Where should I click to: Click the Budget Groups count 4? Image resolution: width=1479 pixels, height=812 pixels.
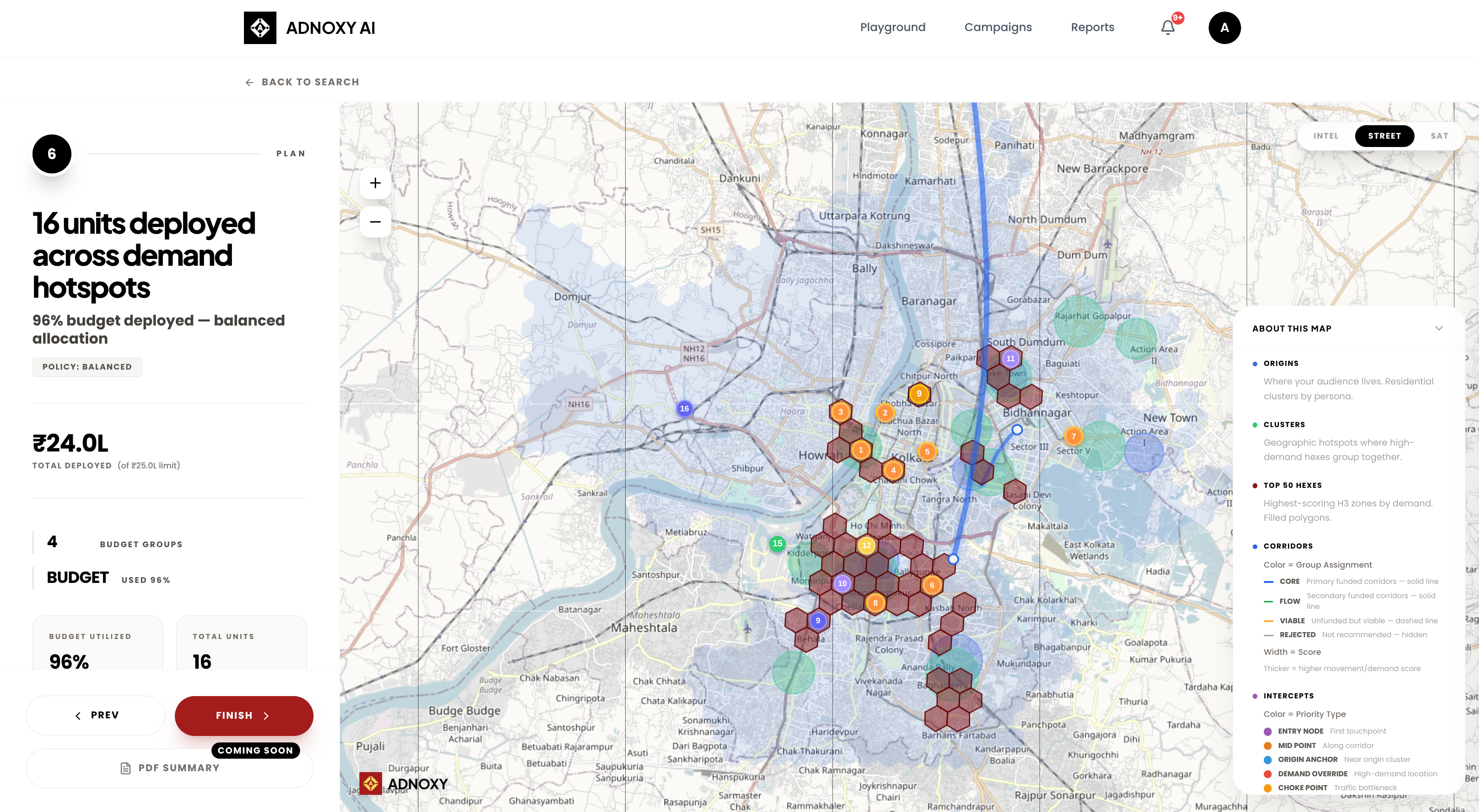pos(52,542)
